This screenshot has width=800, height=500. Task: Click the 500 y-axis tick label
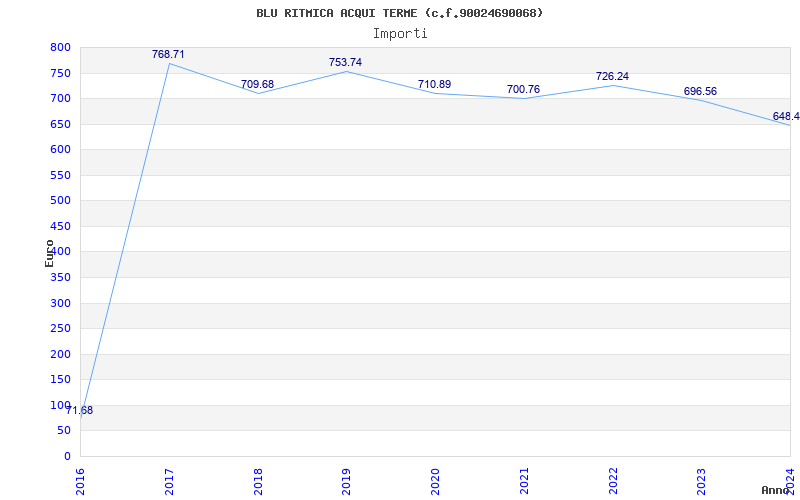(x=60, y=201)
